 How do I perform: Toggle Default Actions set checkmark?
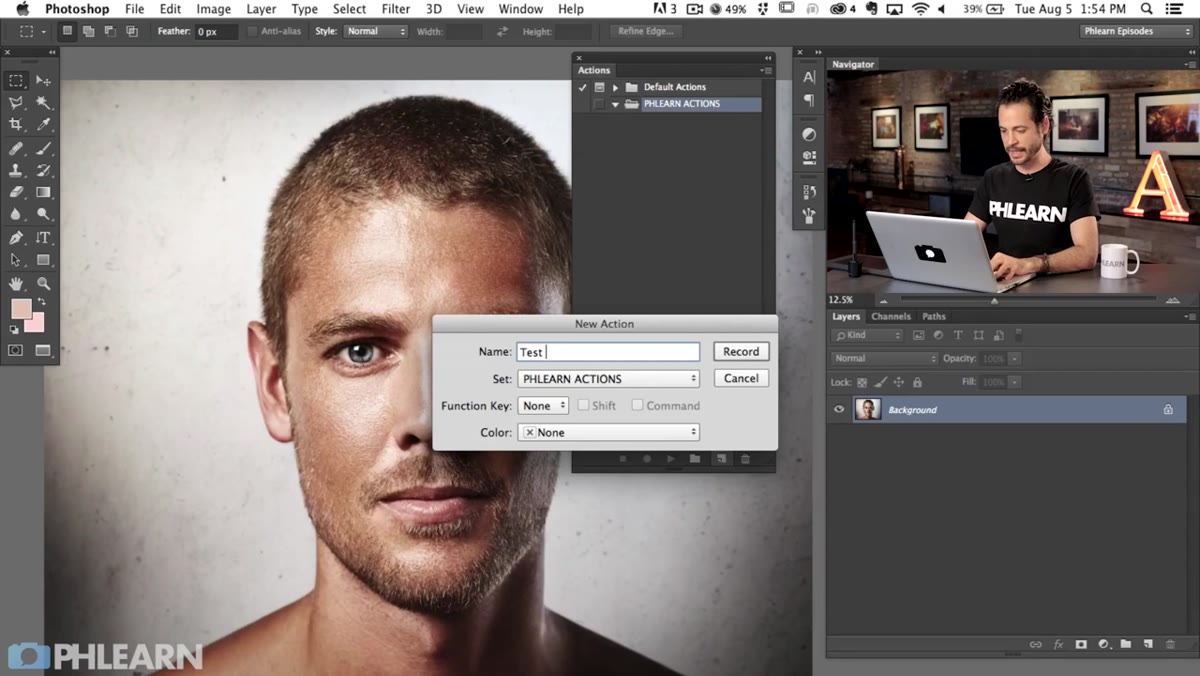[x=582, y=87]
